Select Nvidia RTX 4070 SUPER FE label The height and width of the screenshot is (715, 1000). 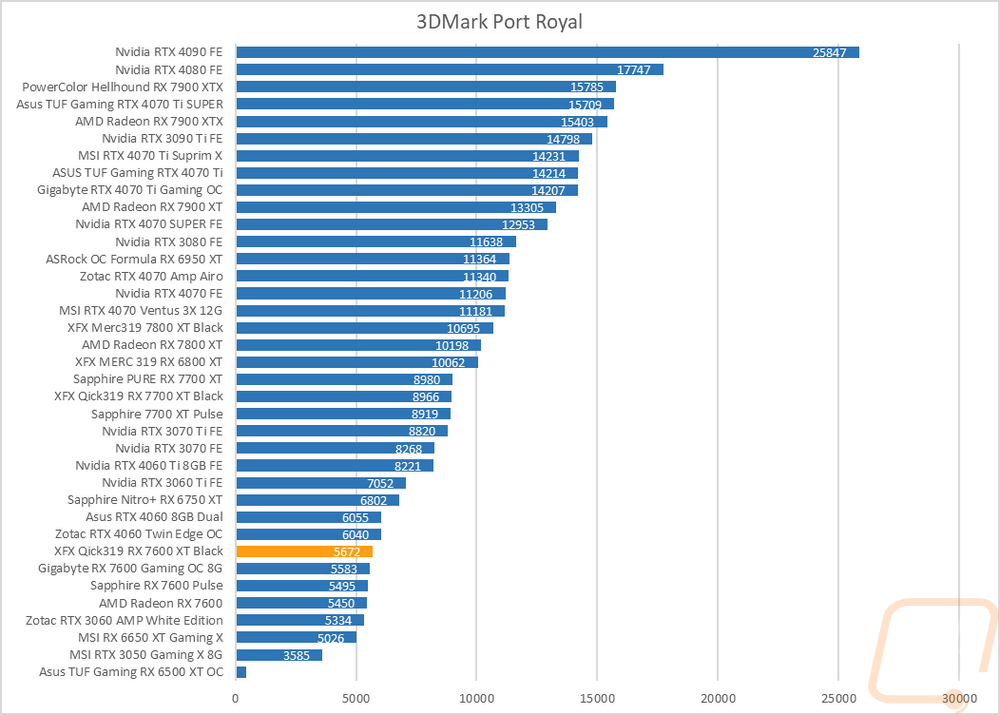click(x=149, y=224)
